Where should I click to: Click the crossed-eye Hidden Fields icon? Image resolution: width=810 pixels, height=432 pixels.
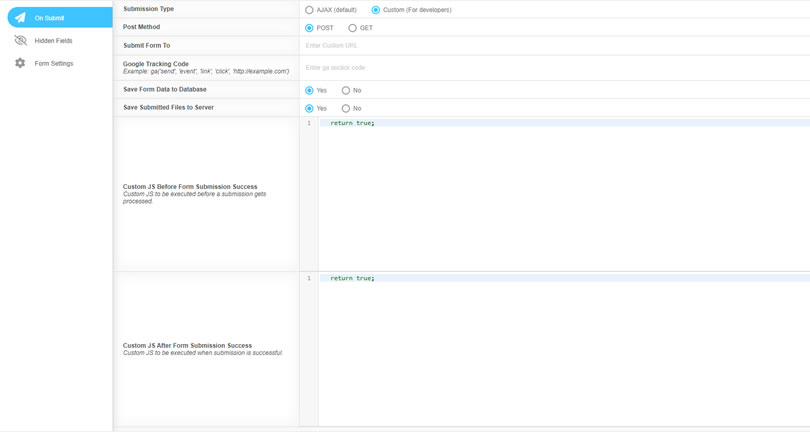point(20,40)
